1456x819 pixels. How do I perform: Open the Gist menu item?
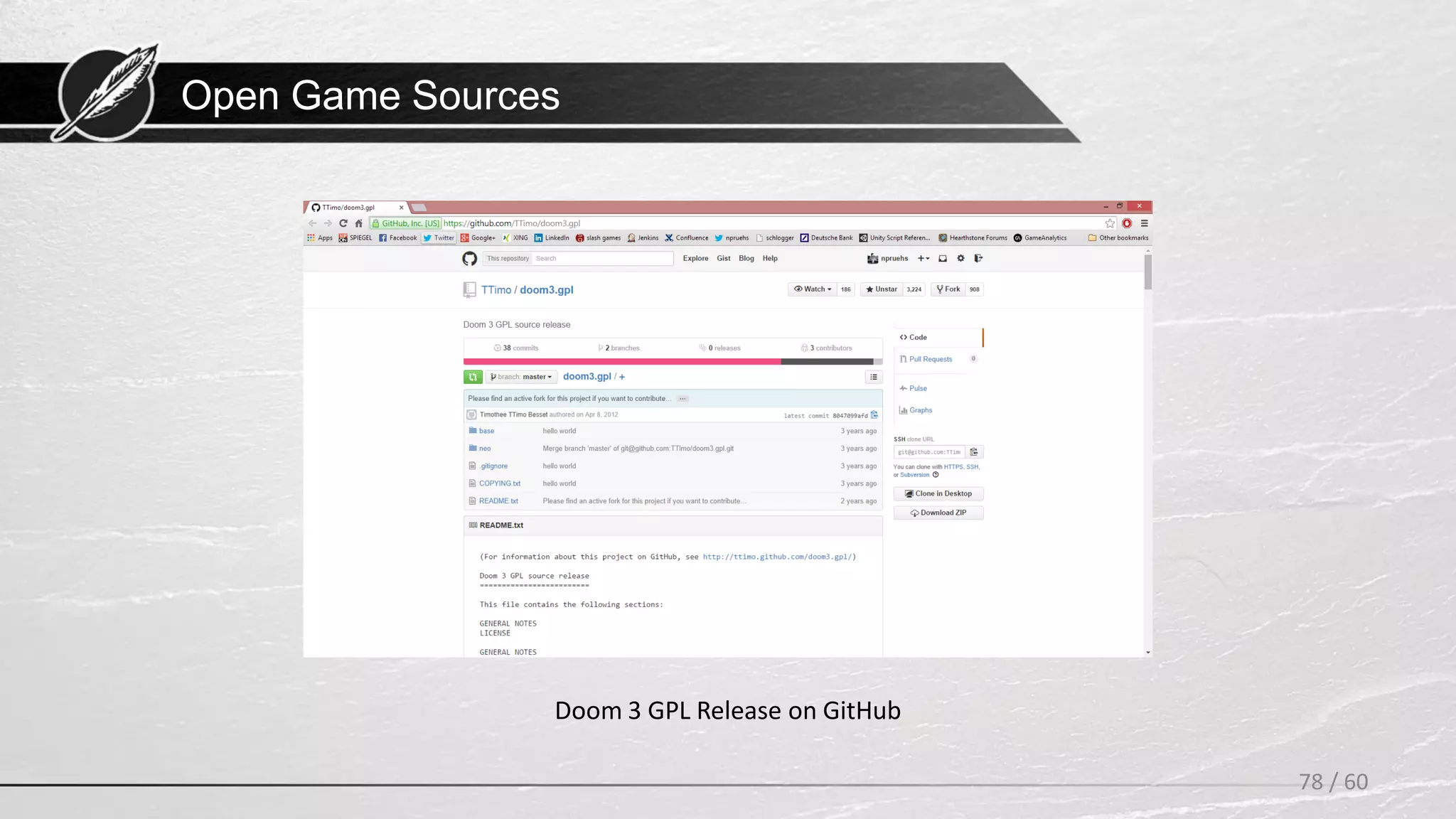724,259
